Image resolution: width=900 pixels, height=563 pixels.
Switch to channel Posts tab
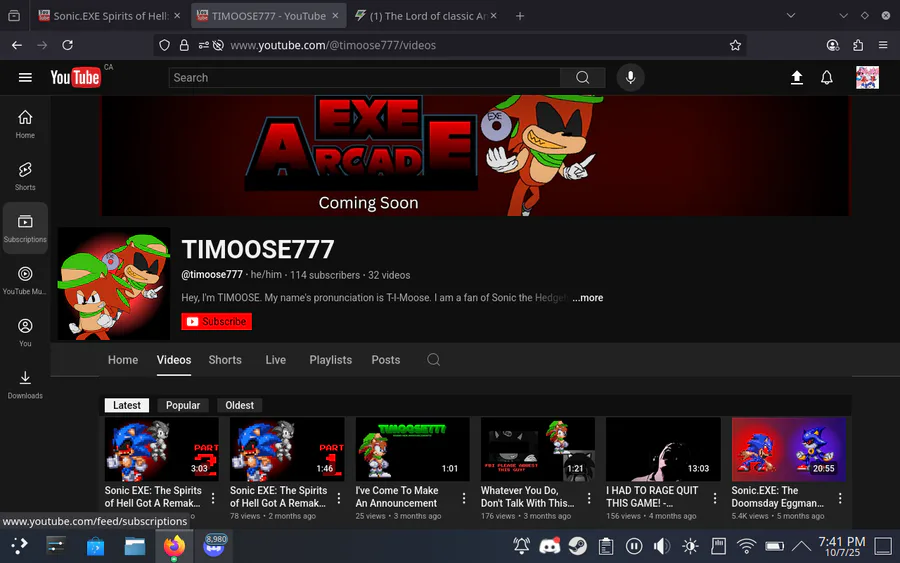[386, 360]
